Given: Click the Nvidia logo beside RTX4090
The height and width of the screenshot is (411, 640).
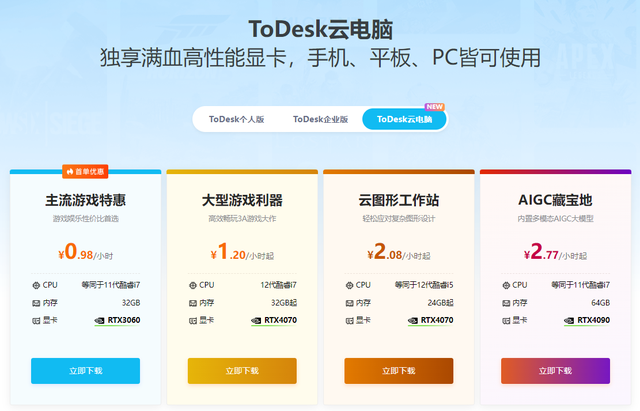Looking at the screenshot, I should pyautogui.click(x=569, y=320).
